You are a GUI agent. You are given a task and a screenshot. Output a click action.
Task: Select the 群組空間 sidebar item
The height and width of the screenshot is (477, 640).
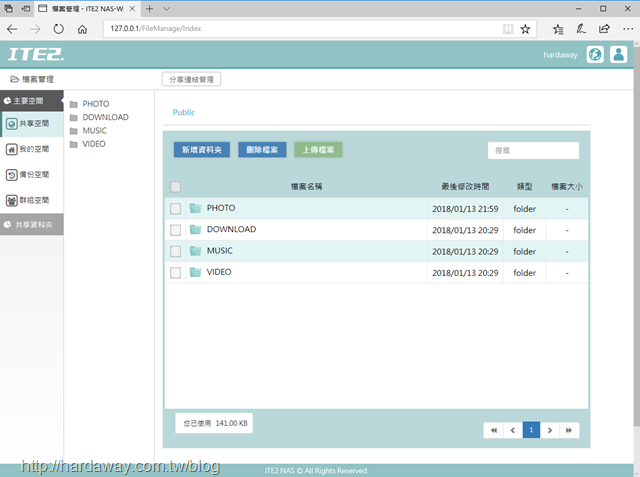coord(32,200)
